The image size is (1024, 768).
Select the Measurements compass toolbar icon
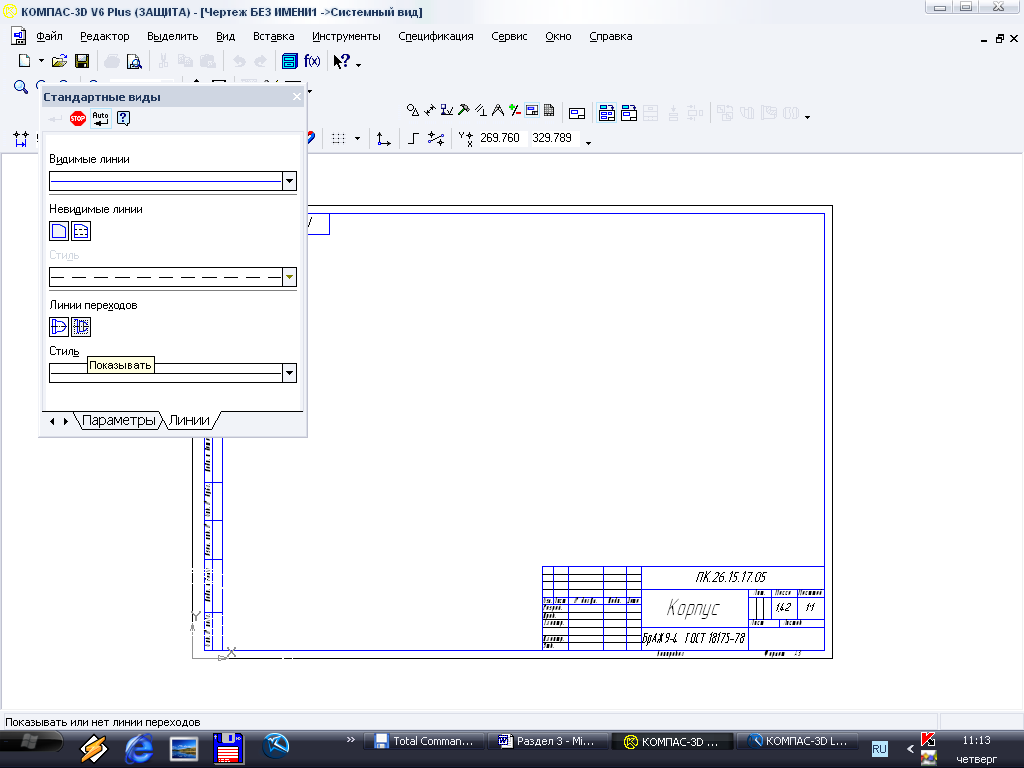[498, 110]
